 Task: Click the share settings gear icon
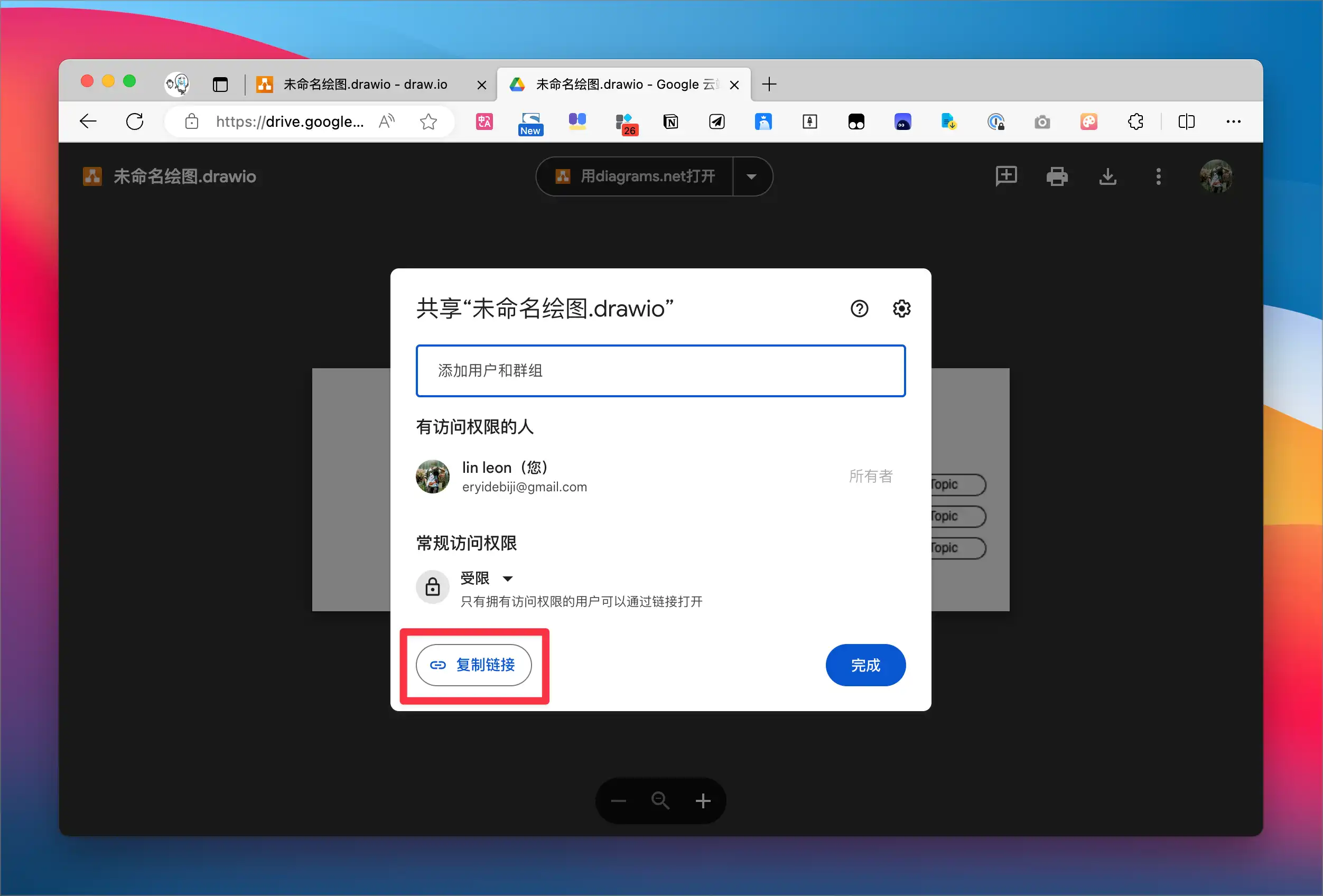coord(901,309)
